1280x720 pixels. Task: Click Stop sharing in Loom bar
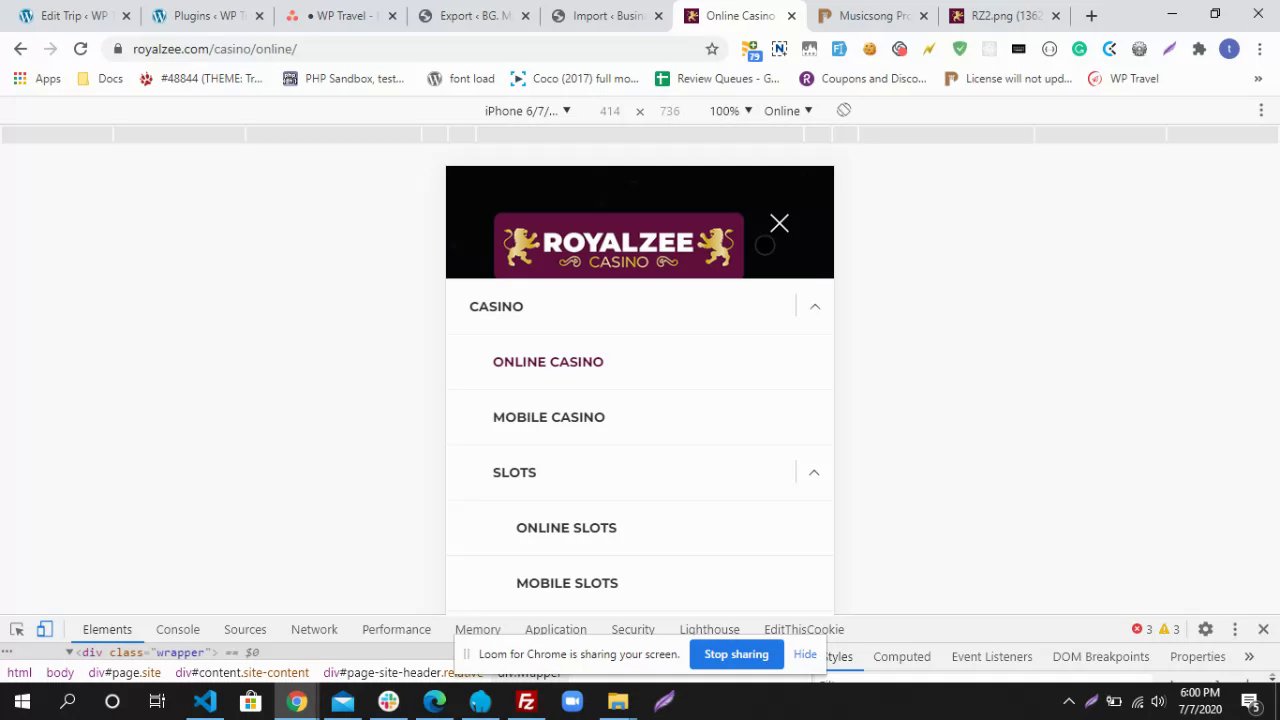click(x=736, y=654)
